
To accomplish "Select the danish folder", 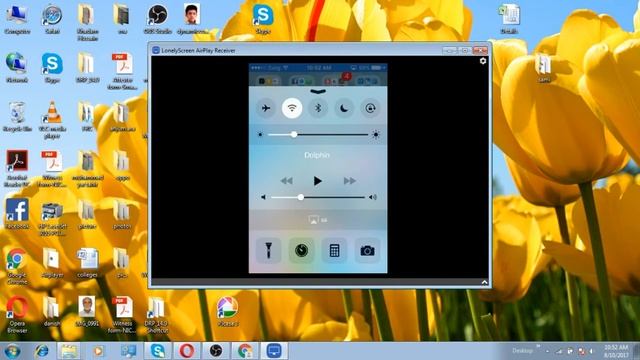I will point(52,311).
